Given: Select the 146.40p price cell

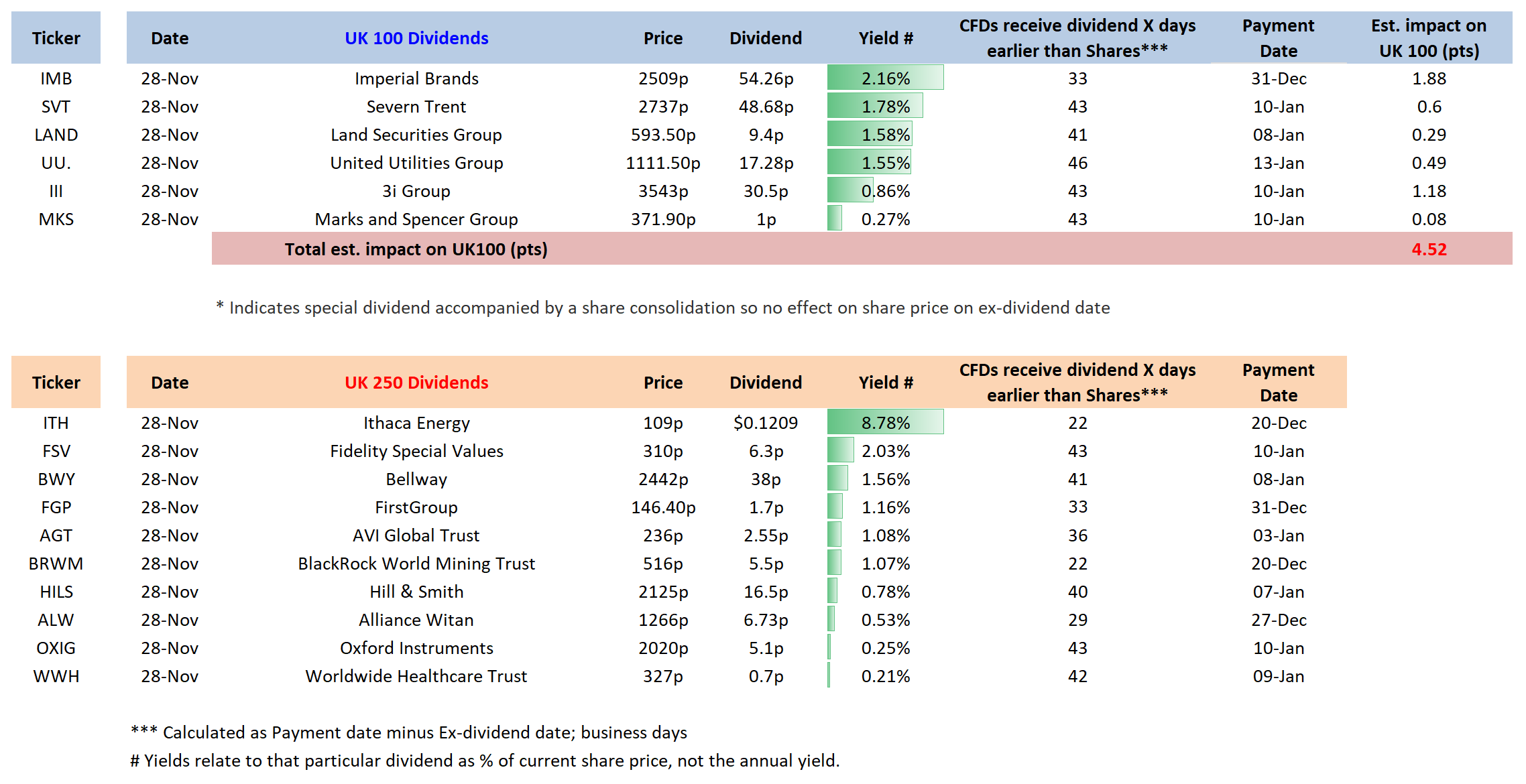Looking at the screenshot, I should [663, 507].
